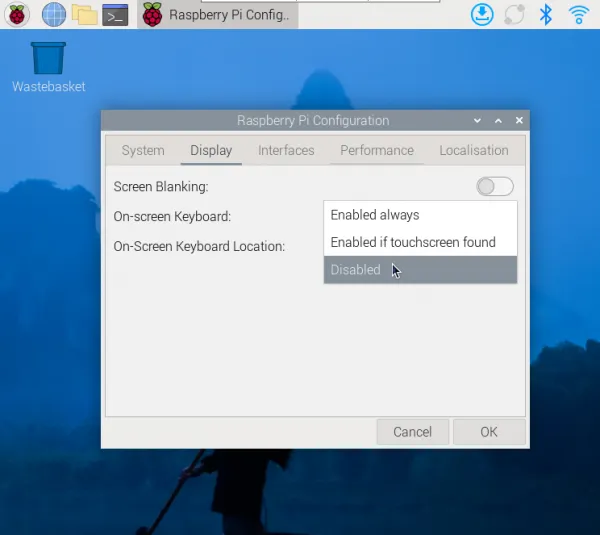The width and height of the screenshot is (600, 535).
Task: Open the File Manager folder icon
Action: (84, 14)
